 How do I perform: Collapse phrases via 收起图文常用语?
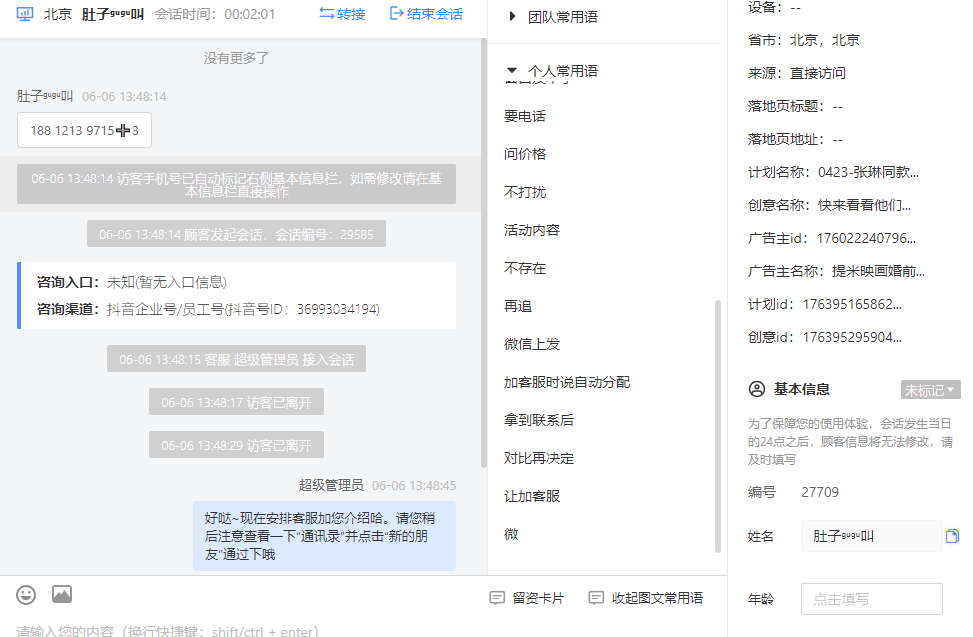tap(645, 598)
